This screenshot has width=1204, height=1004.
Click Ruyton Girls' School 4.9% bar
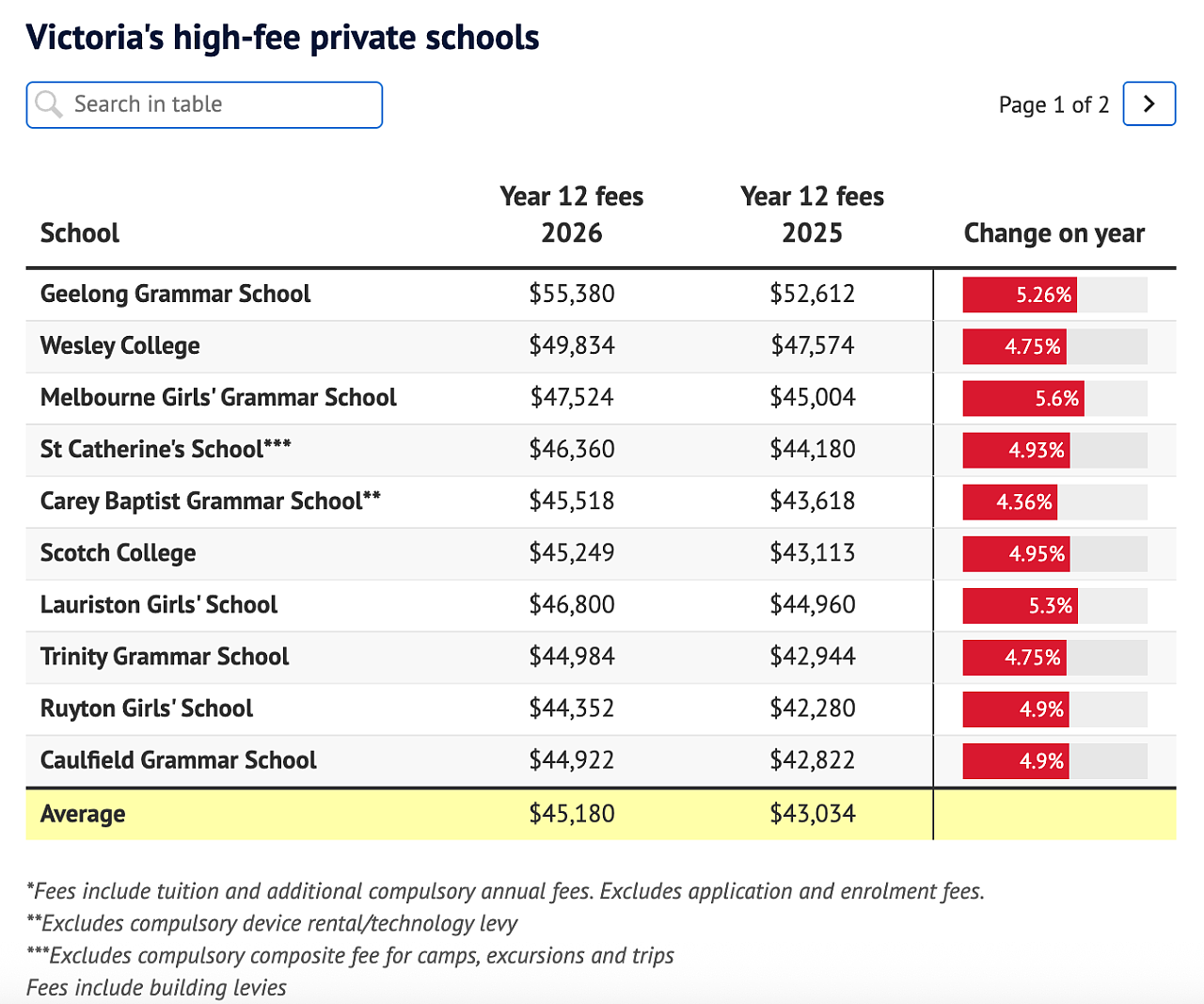click(1016, 709)
